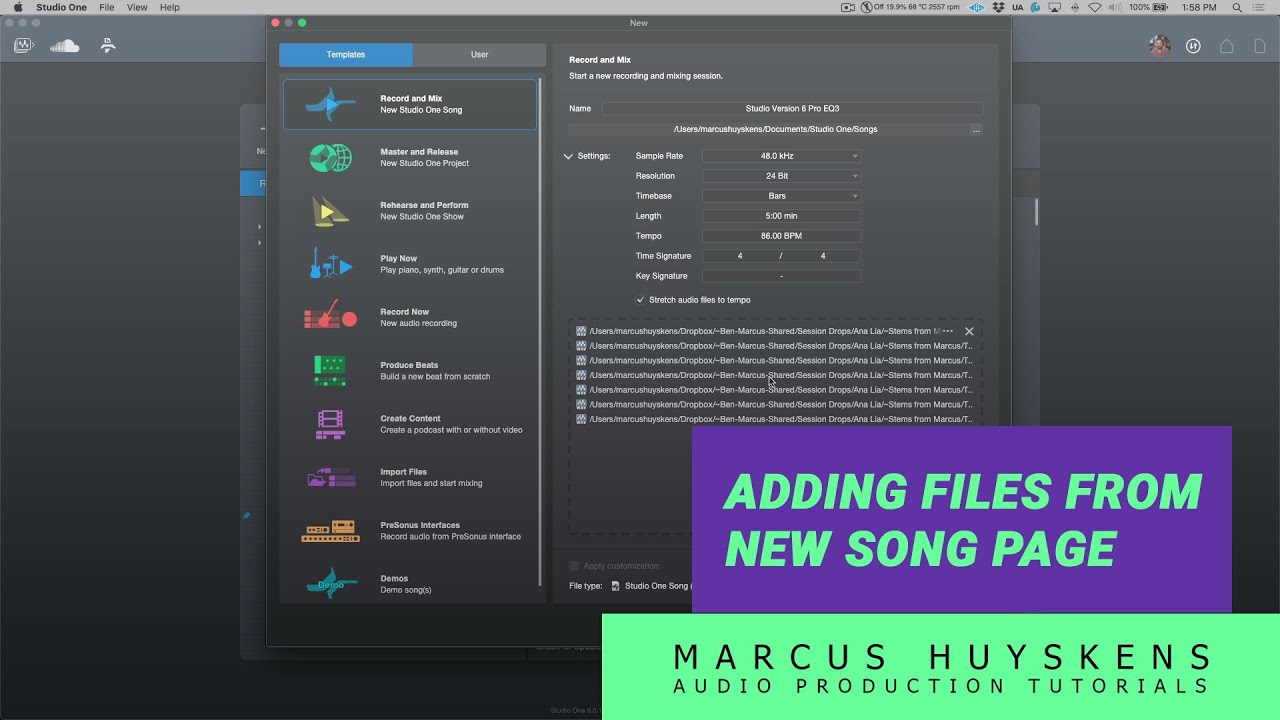Click the Length 5:00 min field

coord(781,216)
